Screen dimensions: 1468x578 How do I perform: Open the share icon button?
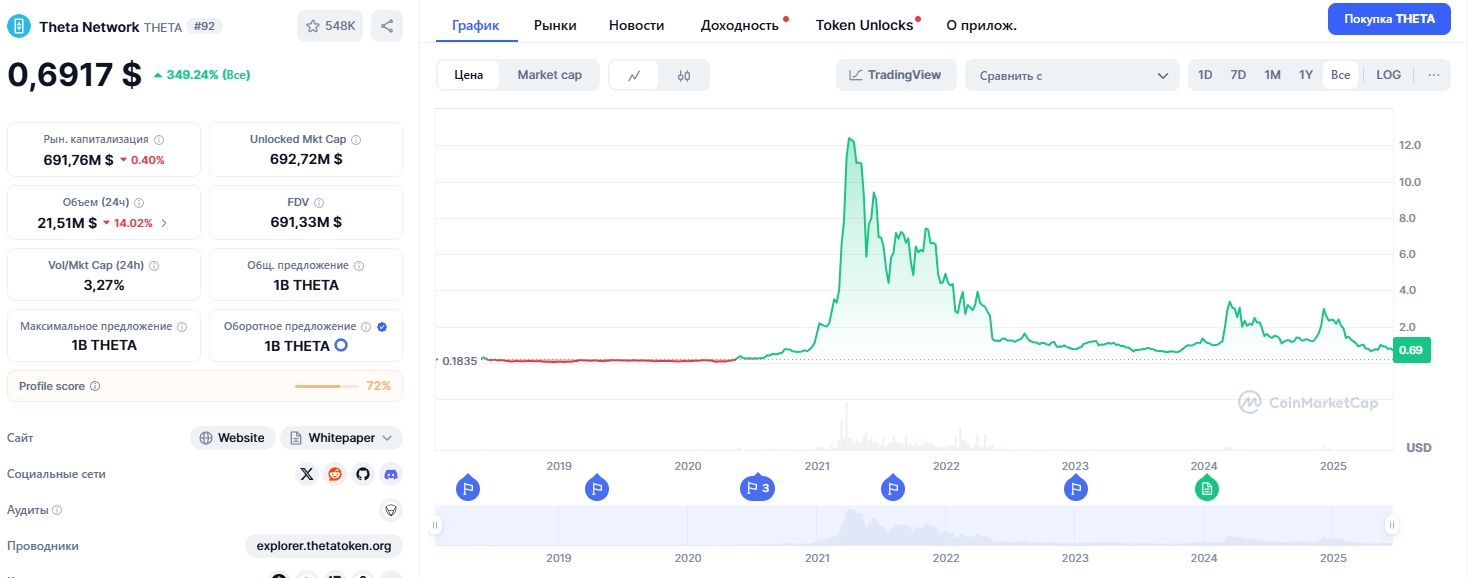(x=387, y=26)
